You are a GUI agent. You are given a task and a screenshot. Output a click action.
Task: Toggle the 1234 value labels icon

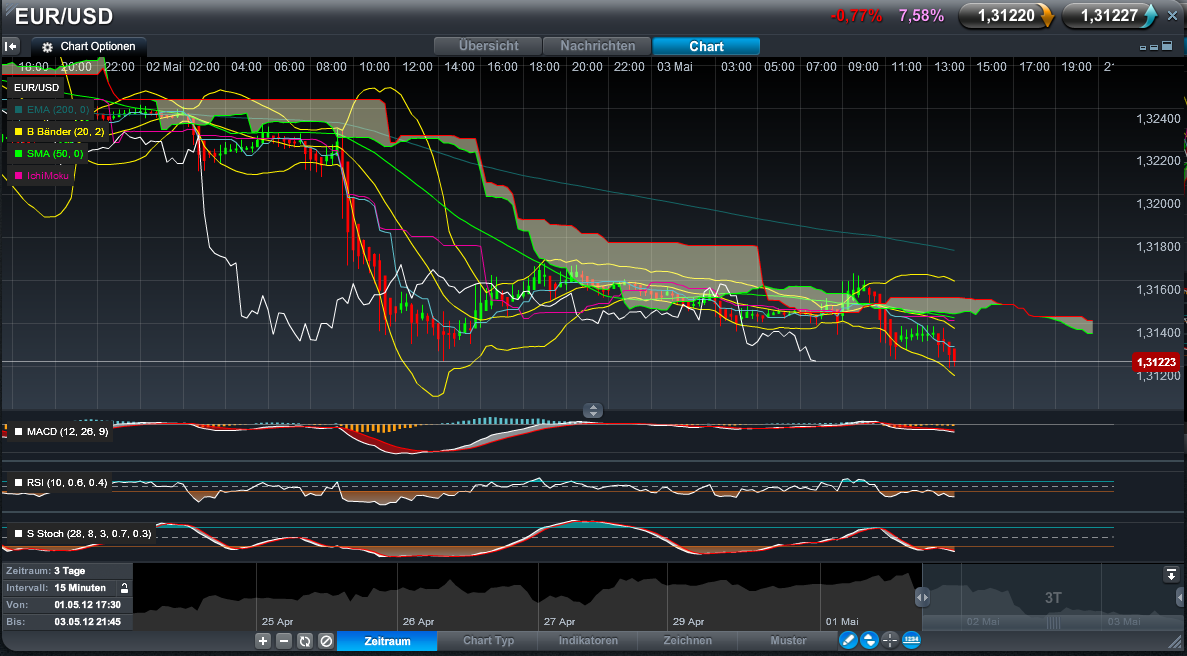coord(911,640)
